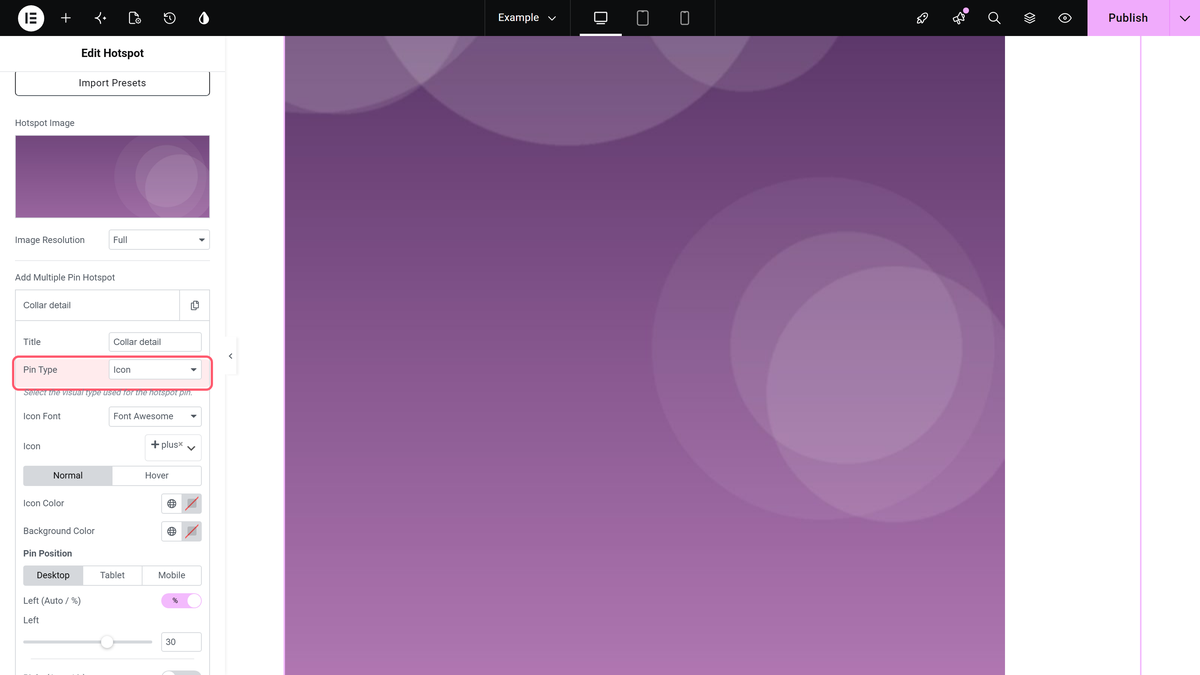The height and width of the screenshot is (675, 1200).
Task: Click the Add Multiple Pin Hotspot label
Action: pos(65,277)
